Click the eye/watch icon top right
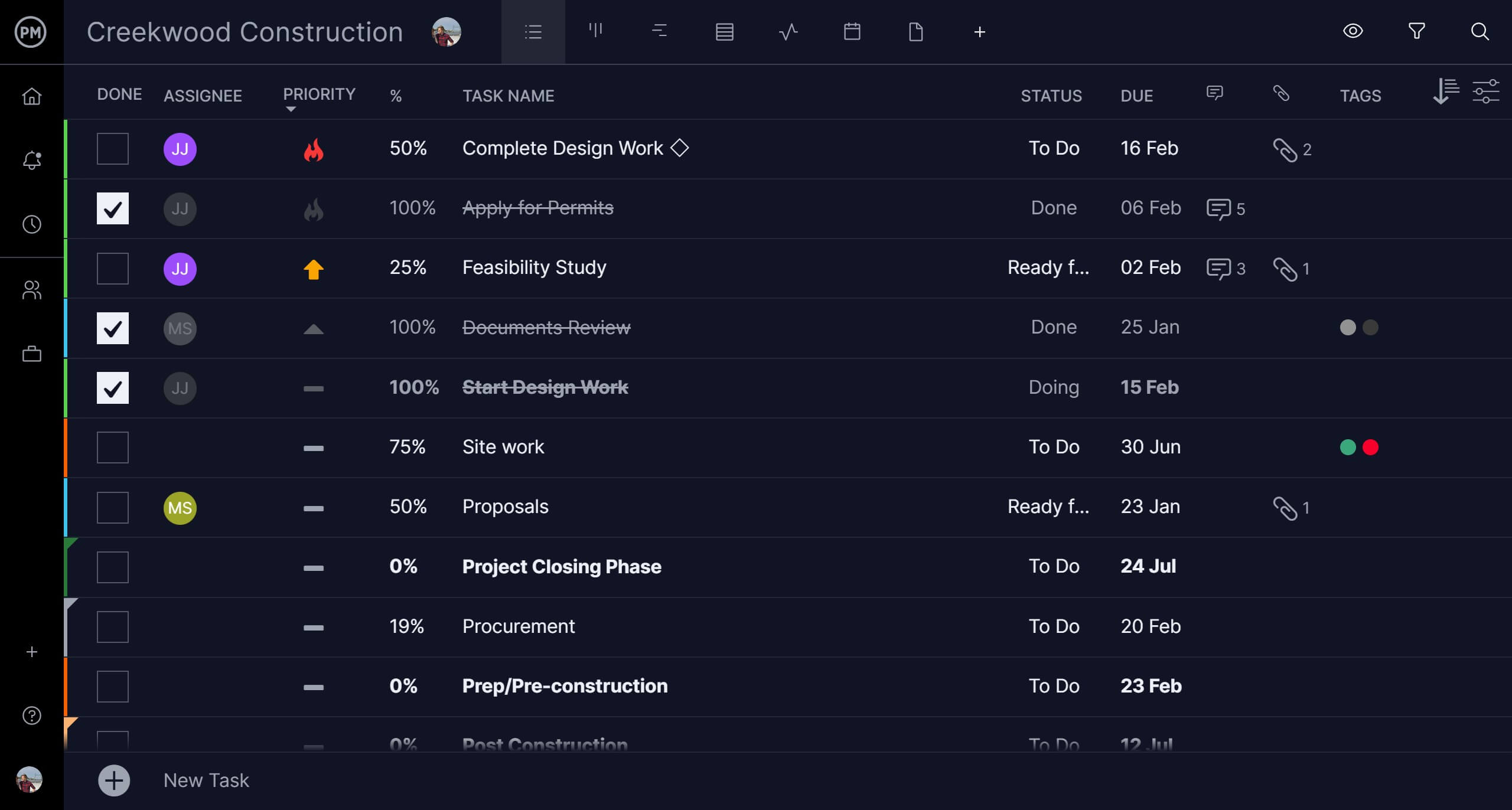 [x=1353, y=32]
